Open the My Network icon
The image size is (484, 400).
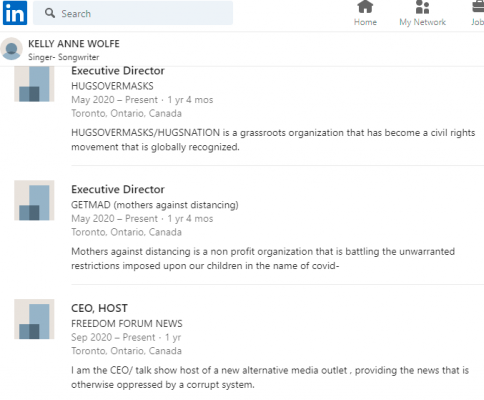pyautogui.click(x=422, y=7)
